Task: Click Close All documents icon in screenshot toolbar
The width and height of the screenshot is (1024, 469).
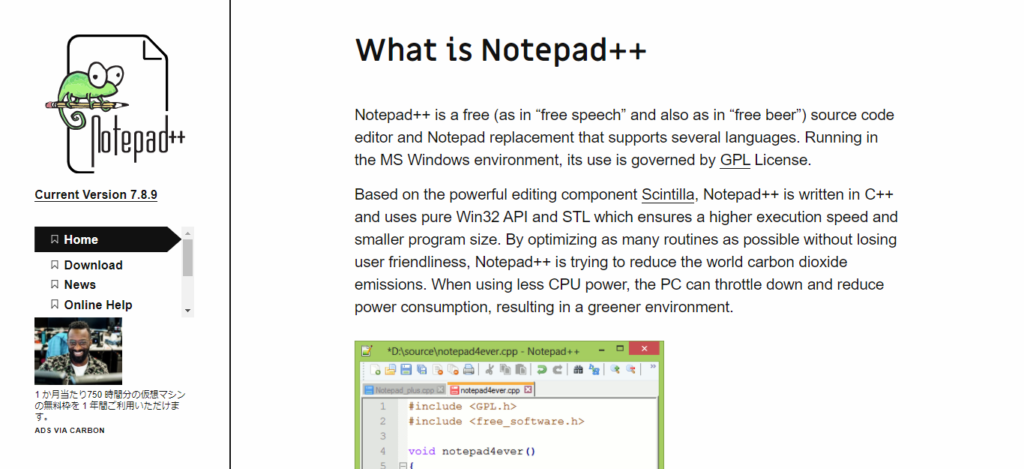Action: (x=453, y=370)
